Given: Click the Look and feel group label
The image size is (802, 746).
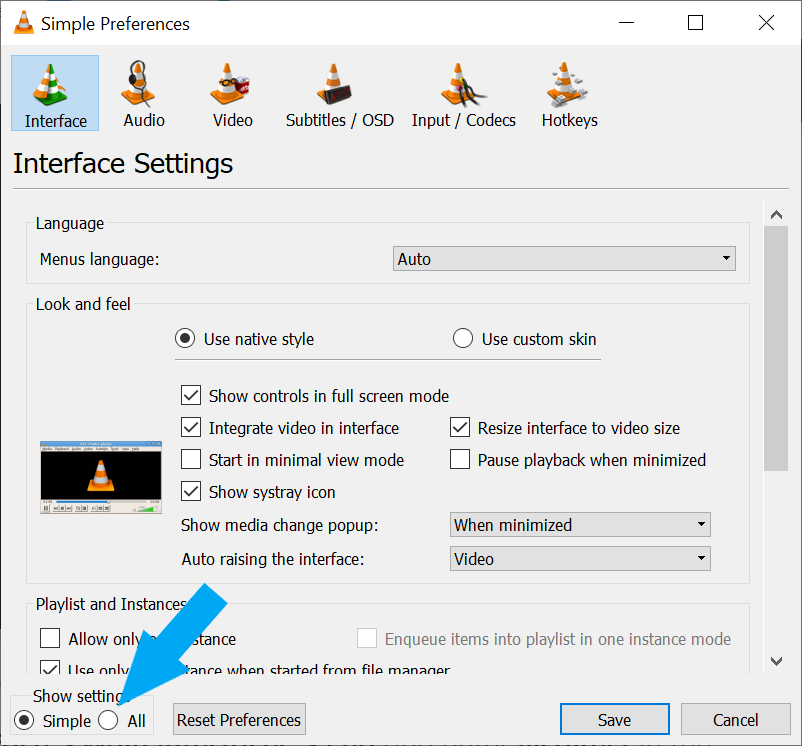Looking at the screenshot, I should click(83, 304).
